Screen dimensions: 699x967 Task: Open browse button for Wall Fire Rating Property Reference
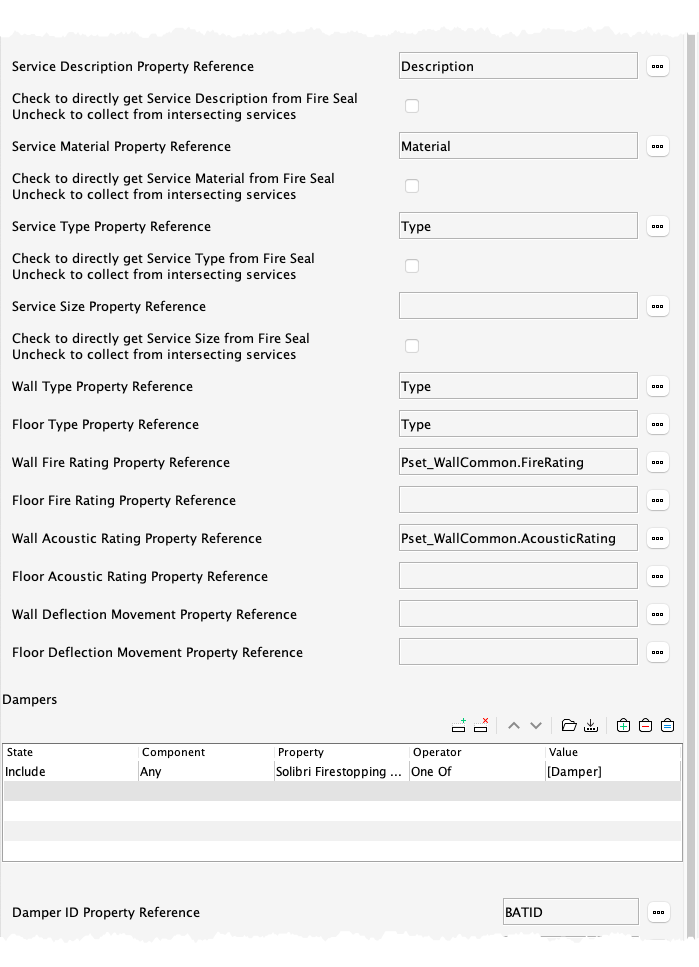pyautogui.click(x=658, y=463)
